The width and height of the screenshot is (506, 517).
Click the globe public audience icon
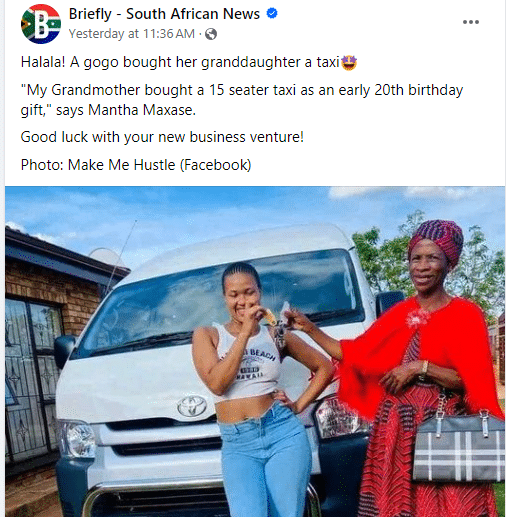click(211, 34)
